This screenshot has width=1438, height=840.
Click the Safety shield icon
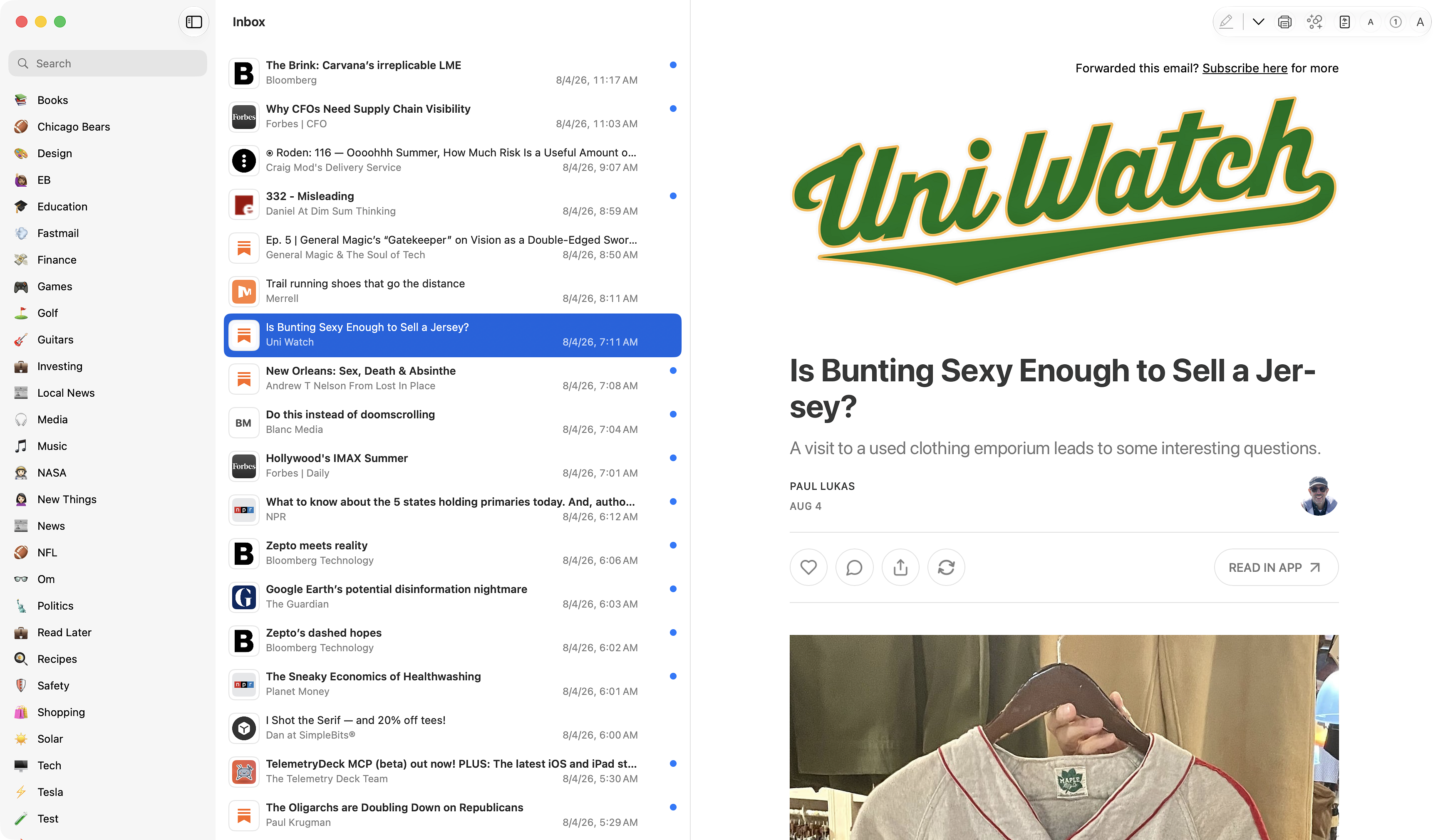[x=21, y=685]
